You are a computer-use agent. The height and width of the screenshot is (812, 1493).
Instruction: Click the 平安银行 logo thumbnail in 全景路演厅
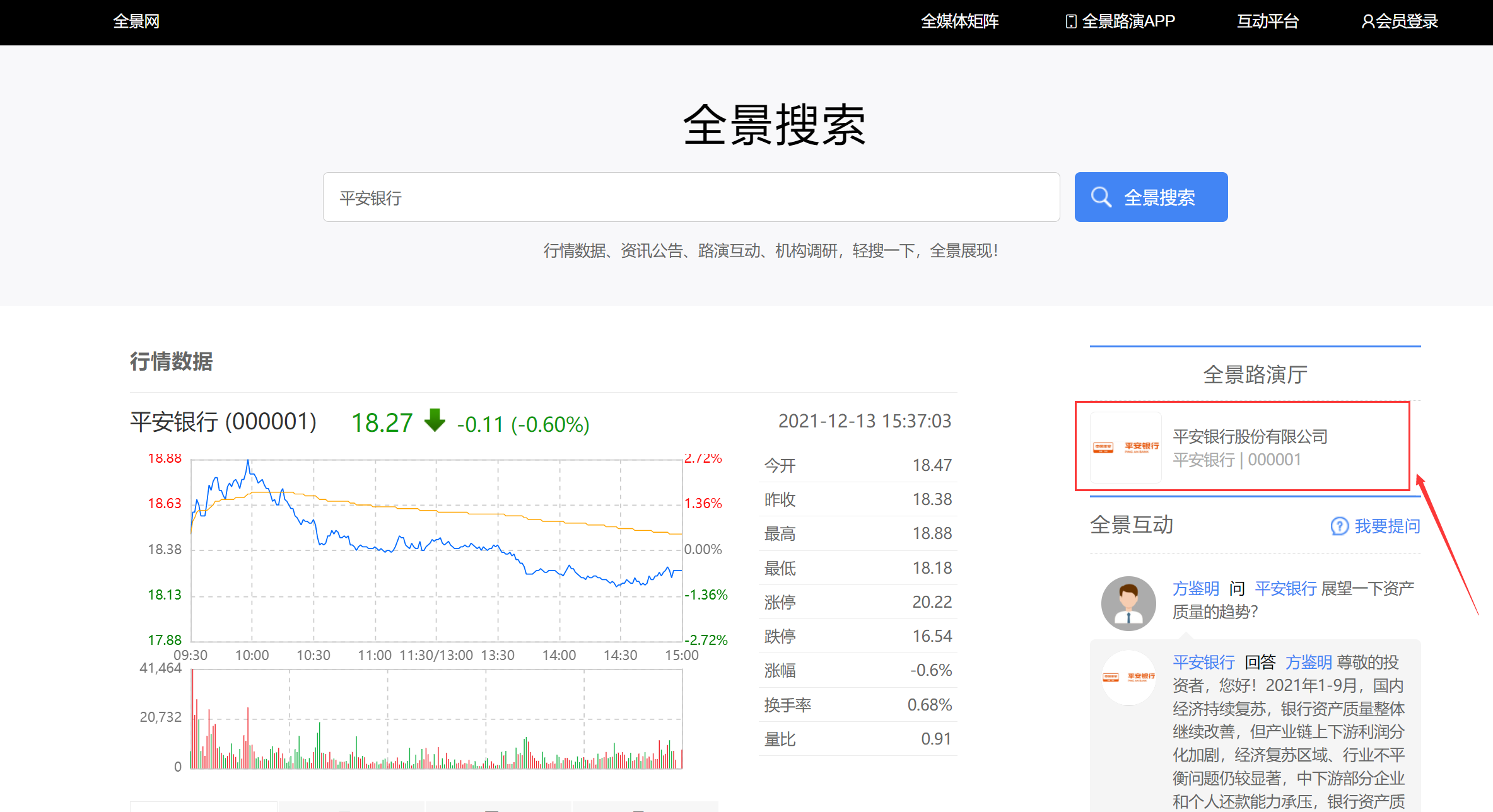(x=1126, y=448)
